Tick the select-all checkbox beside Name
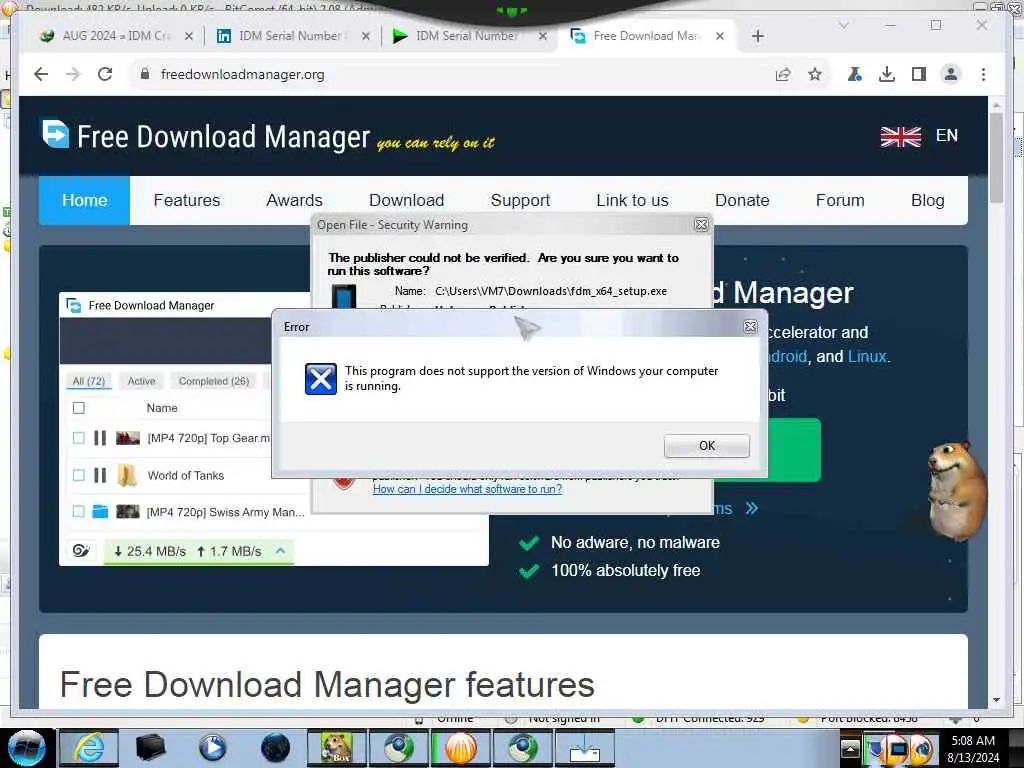The width and height of the screenshot is (1024, 768). [79, 408]
